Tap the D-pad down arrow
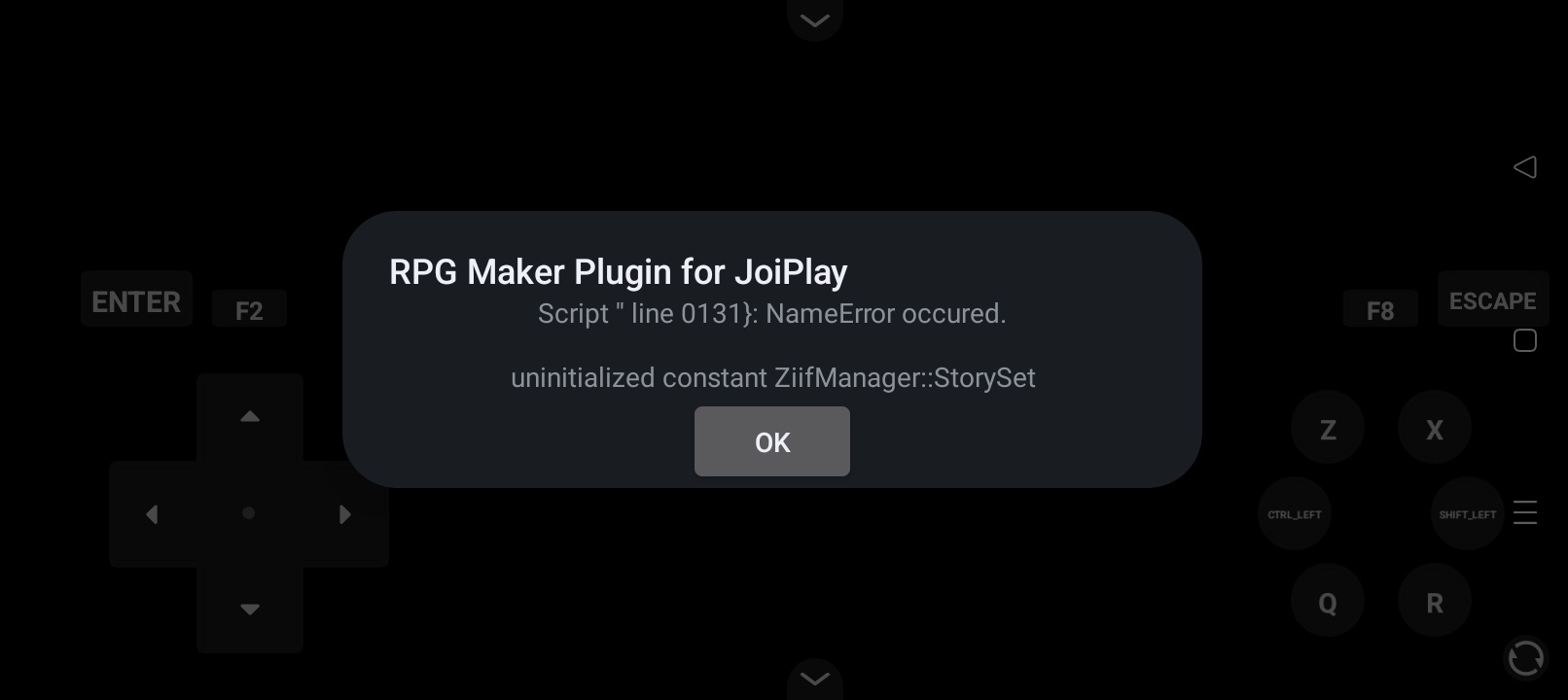The image size is (1568, 700). tap(250, 610)
